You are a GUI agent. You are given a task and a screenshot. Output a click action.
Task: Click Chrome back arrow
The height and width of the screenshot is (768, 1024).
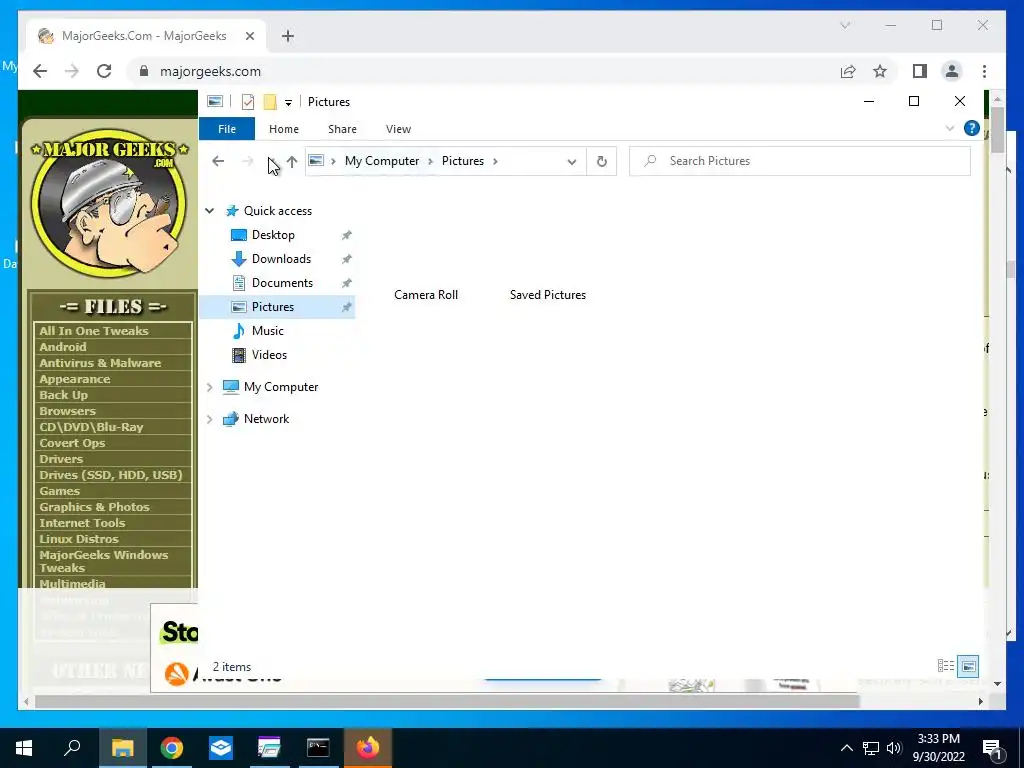pyautogui.click(x=40, y=71)
